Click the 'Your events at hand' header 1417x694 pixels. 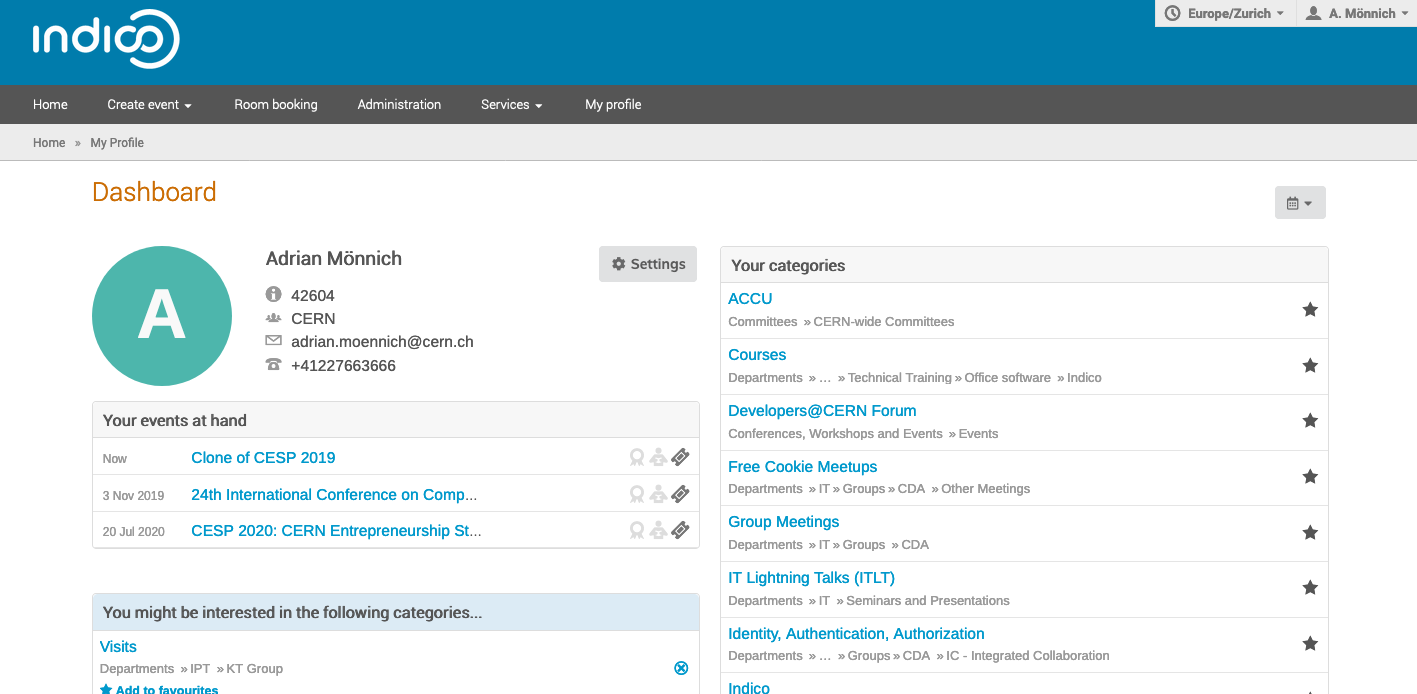pyautogui.click(x=396, y=420)
